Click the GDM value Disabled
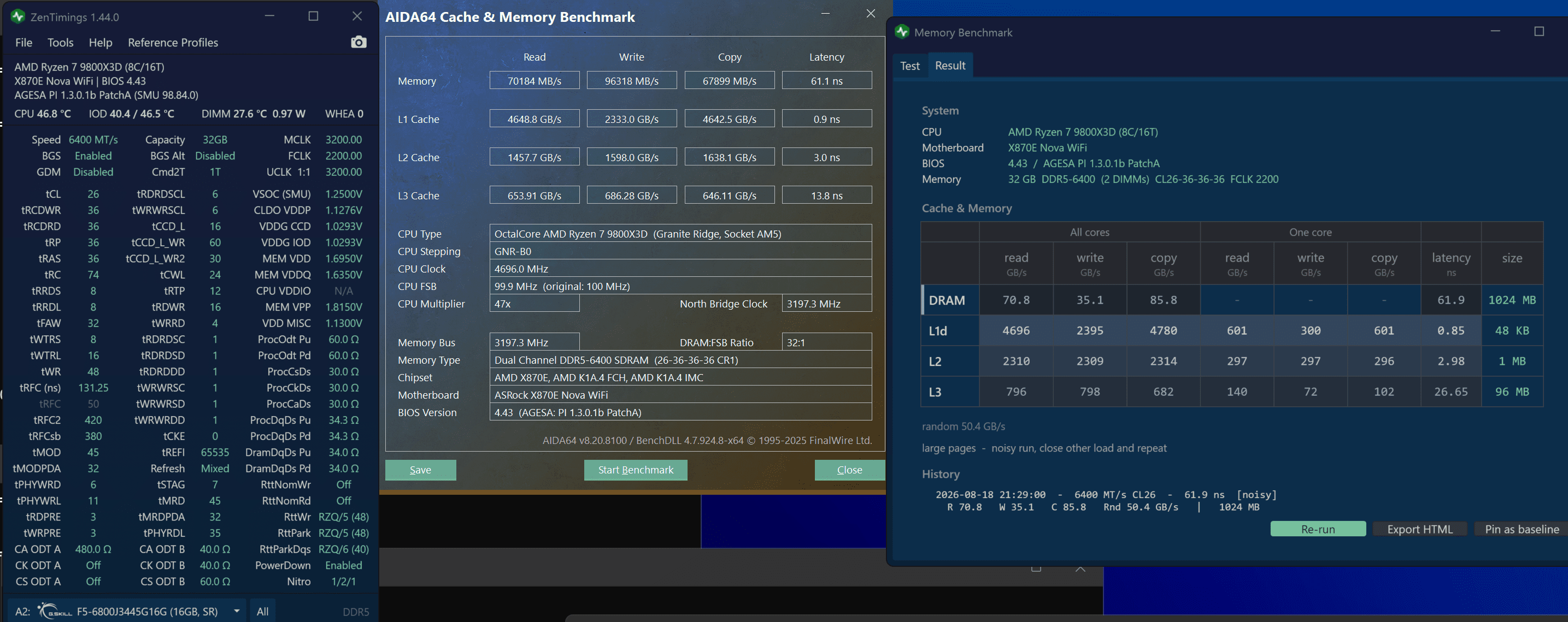 (x=93, y=172)
